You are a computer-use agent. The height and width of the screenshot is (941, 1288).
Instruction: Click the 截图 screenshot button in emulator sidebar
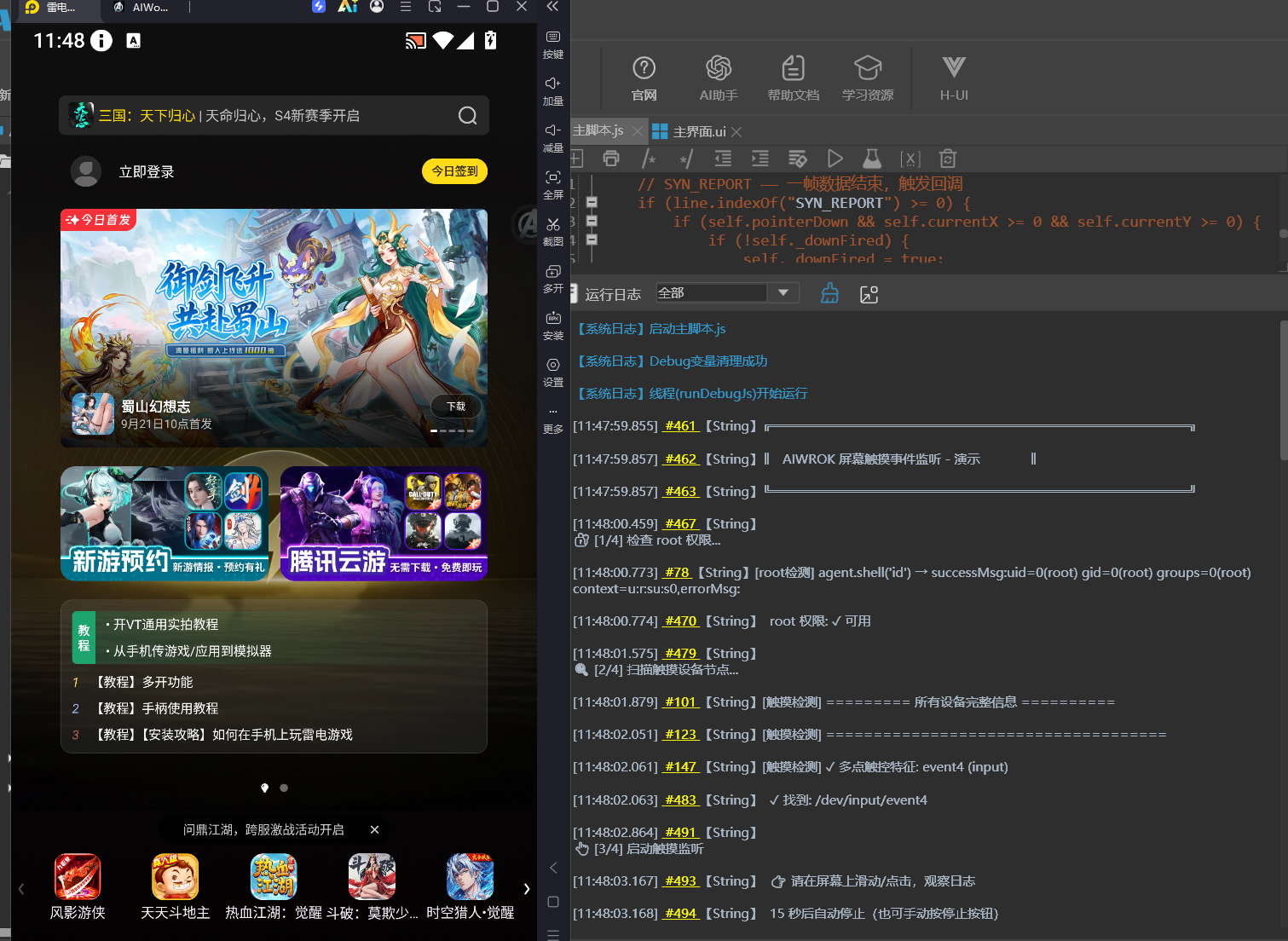tap(553, 232)
